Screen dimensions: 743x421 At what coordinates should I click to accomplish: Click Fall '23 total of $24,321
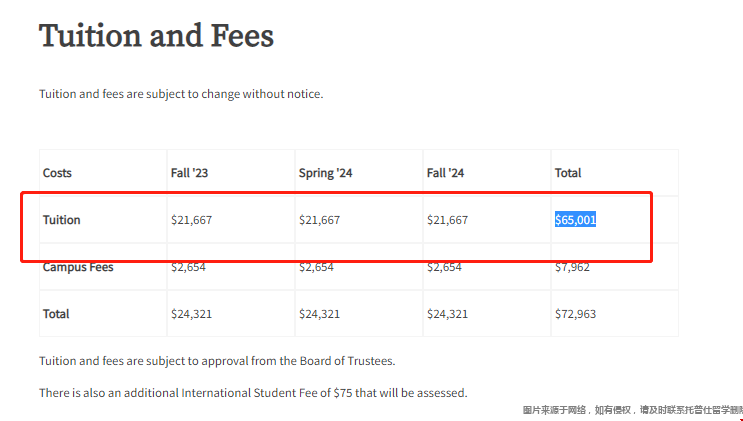pyautogui.click(x=191, y=314)
